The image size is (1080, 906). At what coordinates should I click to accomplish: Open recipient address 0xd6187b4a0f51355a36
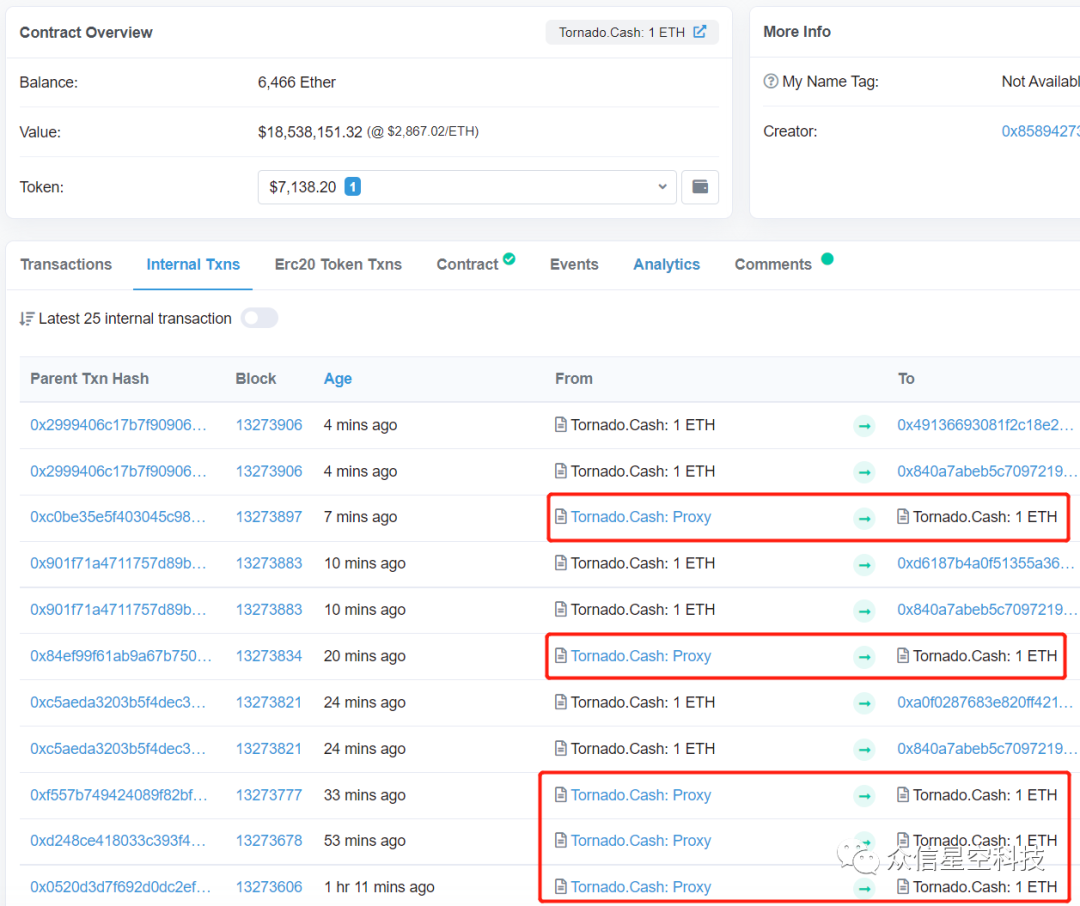tap(985, 563)
